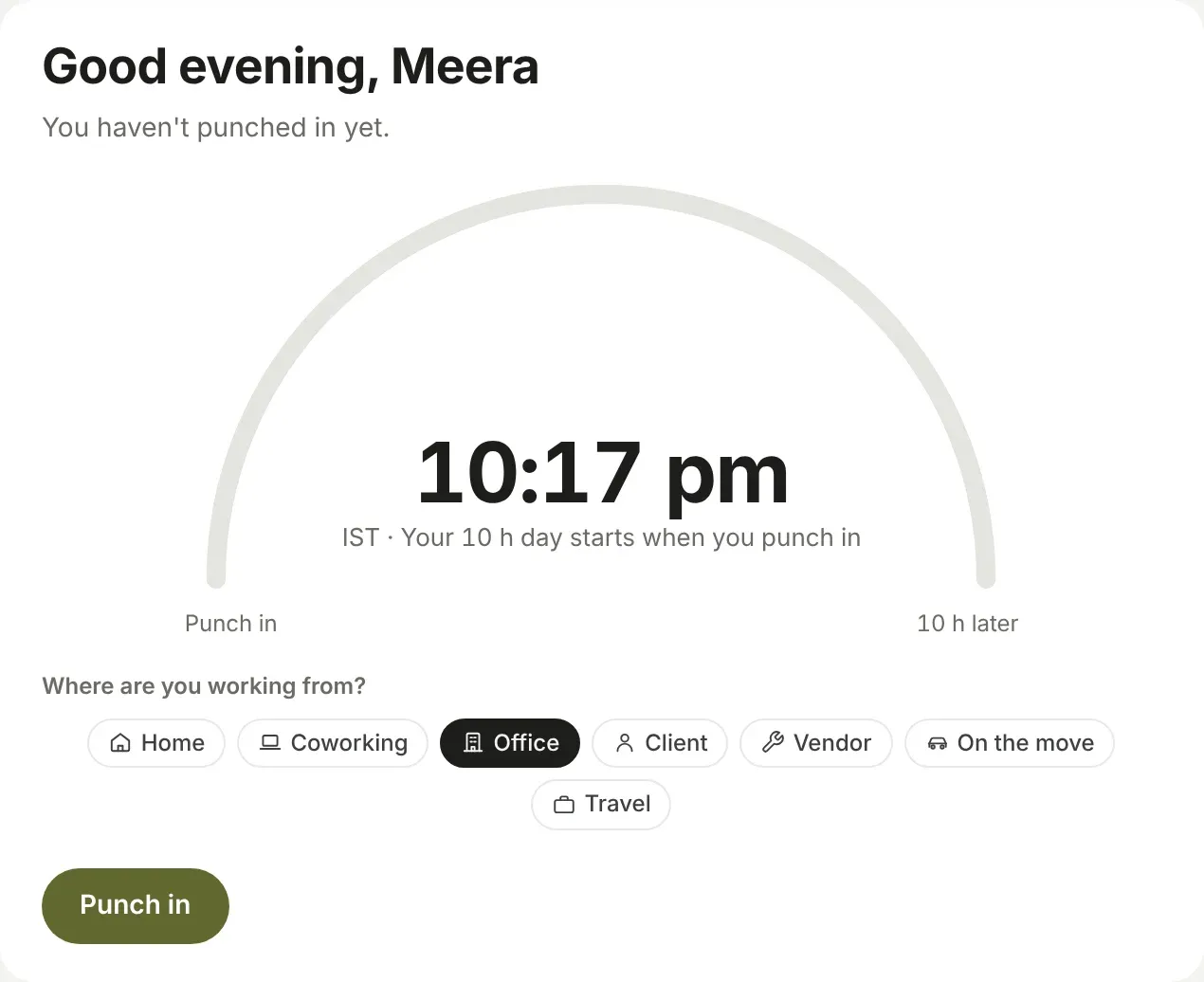1204x982 pixels.
Task: Click the Punch in label under arc
Action: click(231, 624)
